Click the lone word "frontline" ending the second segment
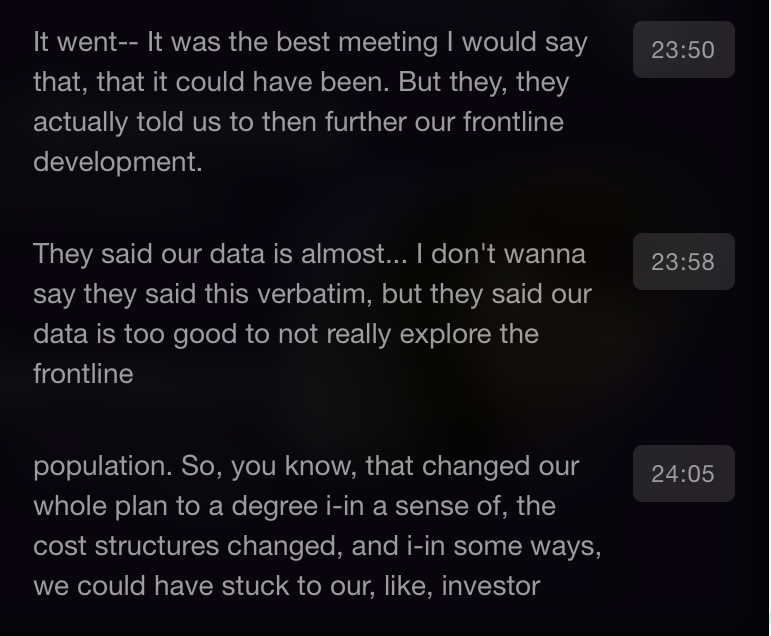This screenshot has width=771, height=636. (83, 374)
